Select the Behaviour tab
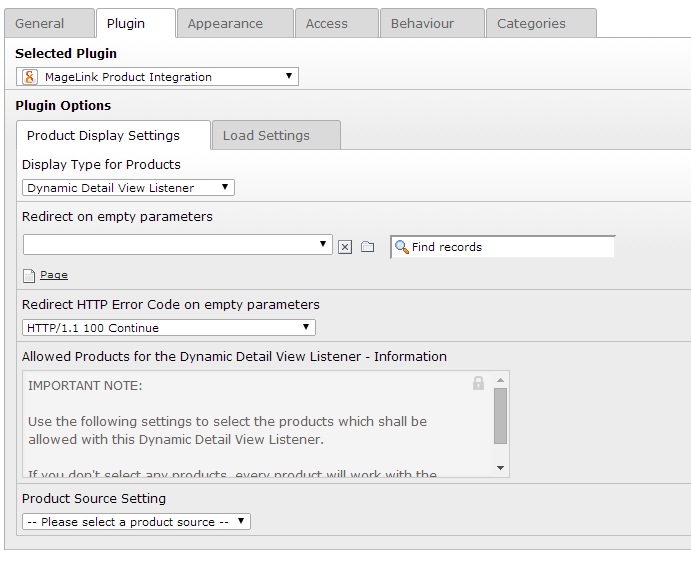Viewport: 691px width, 561px height. point(422,23)
